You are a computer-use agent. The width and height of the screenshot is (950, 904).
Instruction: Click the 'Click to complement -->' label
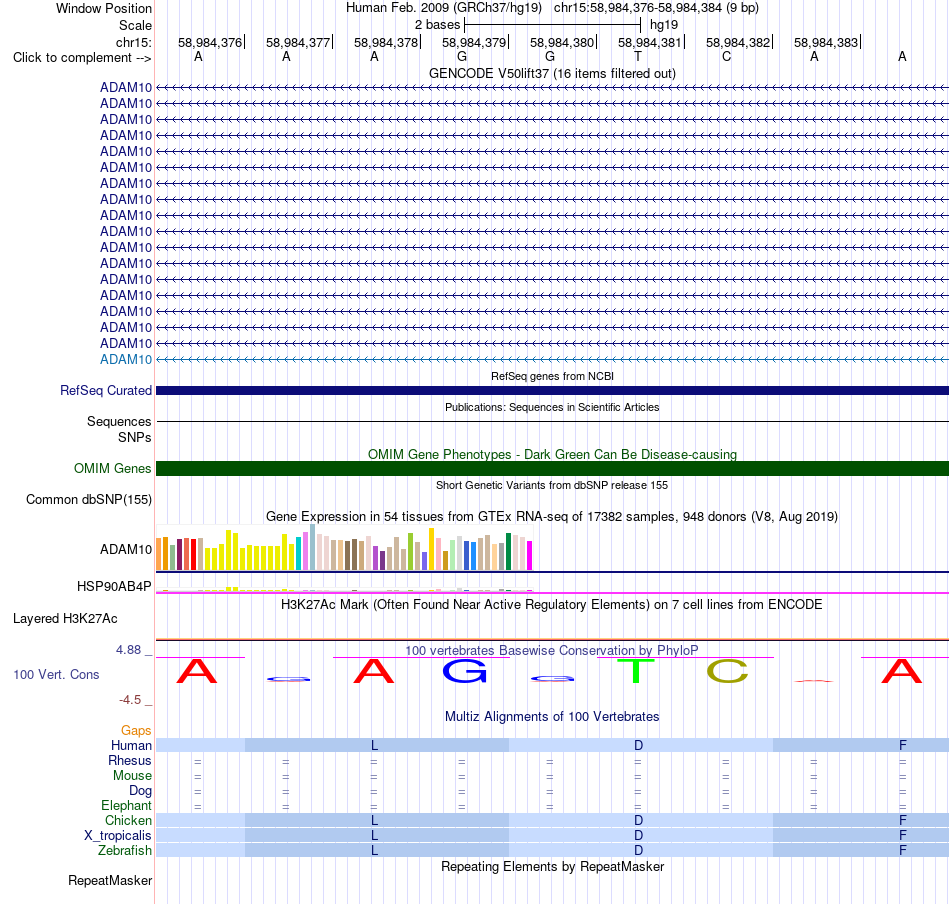point(82,58)
